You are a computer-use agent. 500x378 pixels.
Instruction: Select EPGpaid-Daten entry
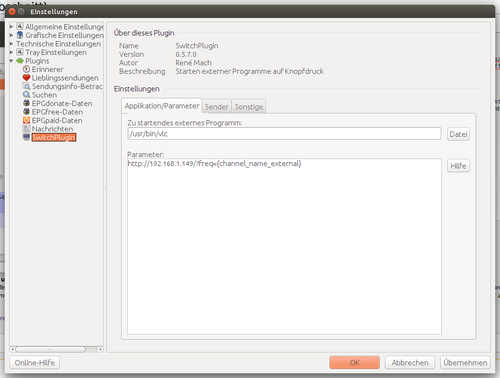tap(57, 120)
